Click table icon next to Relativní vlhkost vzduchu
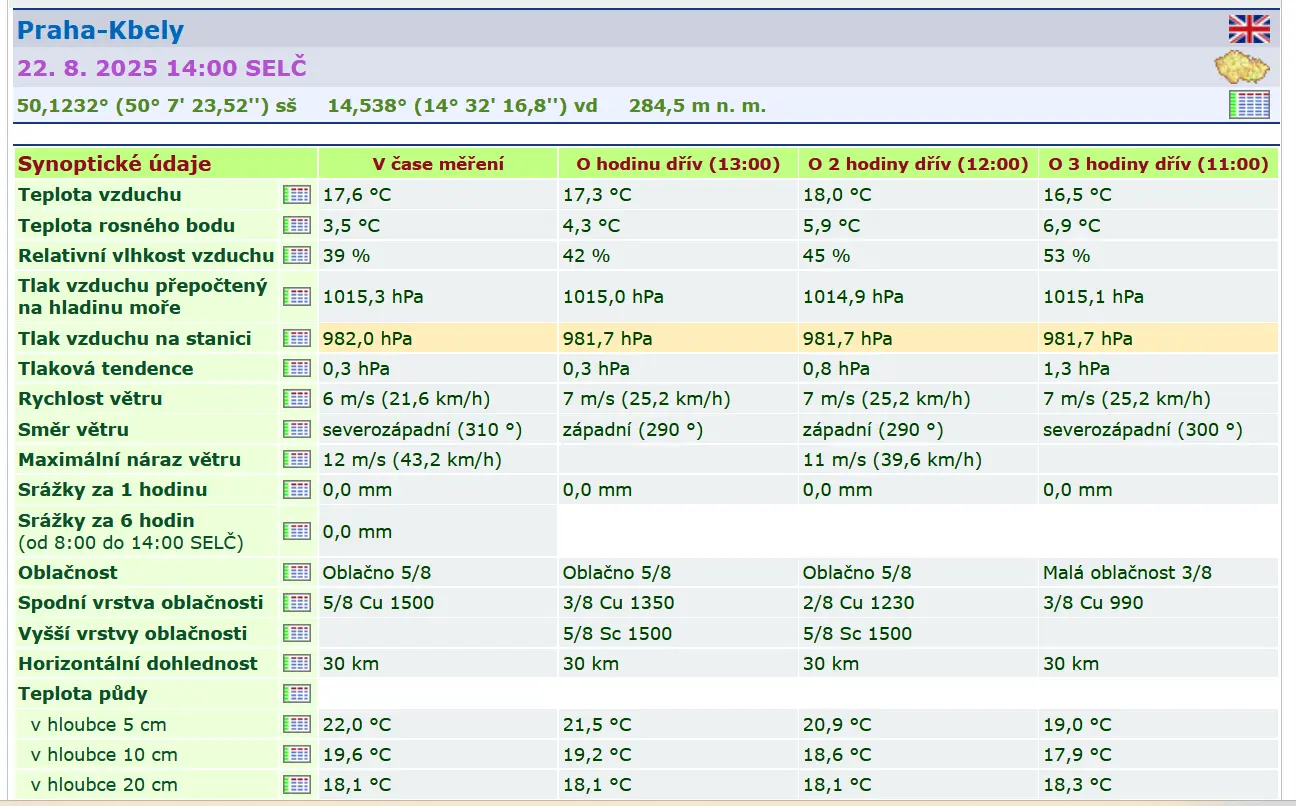 [297, 255]
